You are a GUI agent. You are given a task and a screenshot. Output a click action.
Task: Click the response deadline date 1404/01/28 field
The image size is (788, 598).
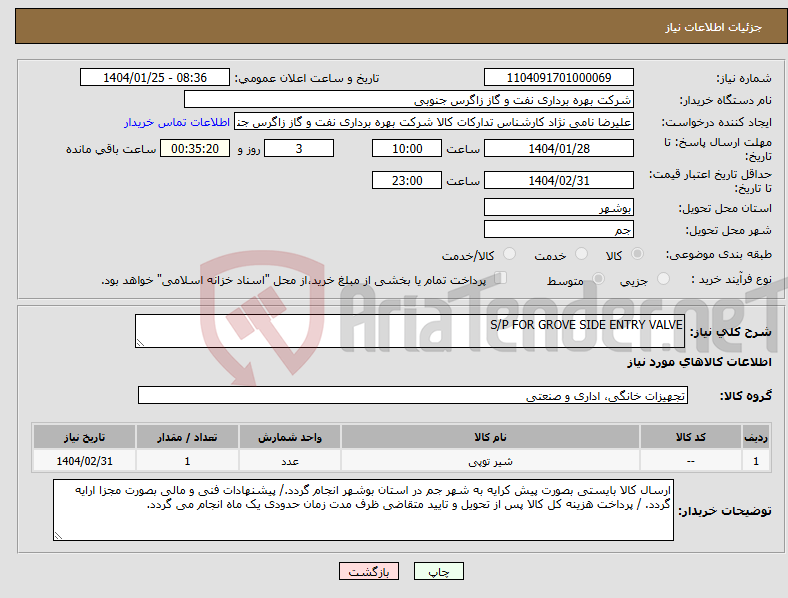[x=558, y=149]
